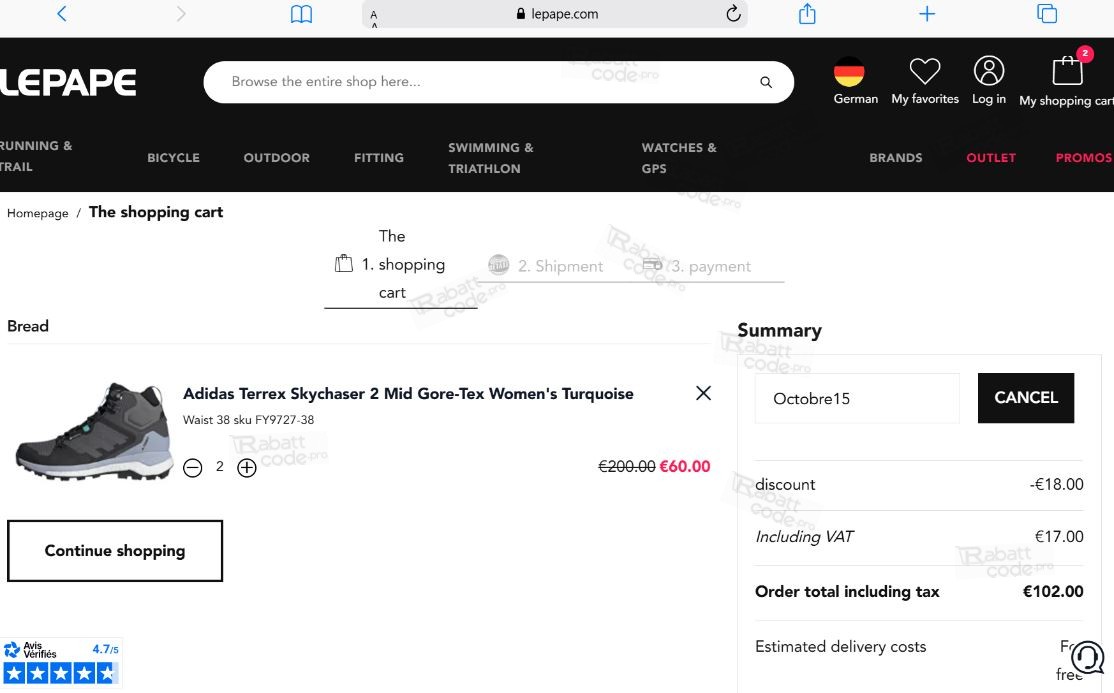The height and width of the screenshot is (693, 1114).
Task: Open Safari bookmarks book icon
Action: (301, 14)
